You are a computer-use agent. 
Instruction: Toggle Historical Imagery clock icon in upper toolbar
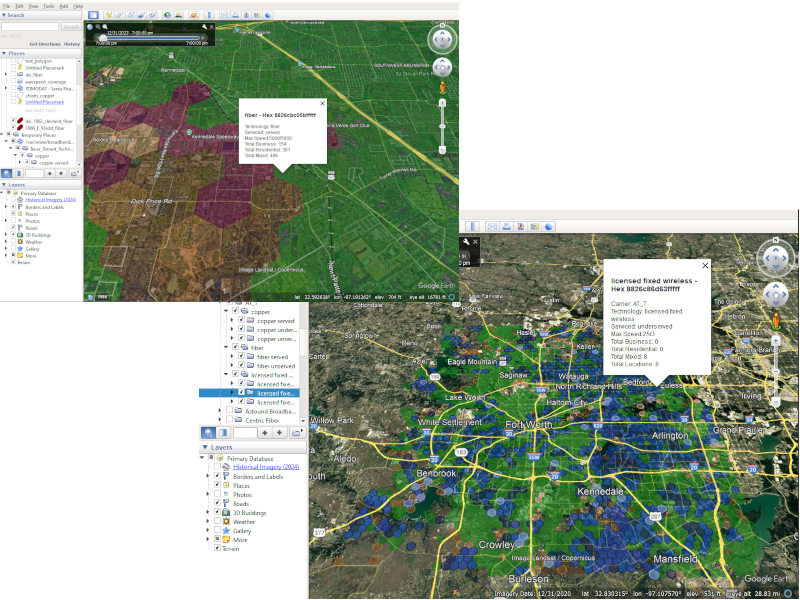click(167, 15)
